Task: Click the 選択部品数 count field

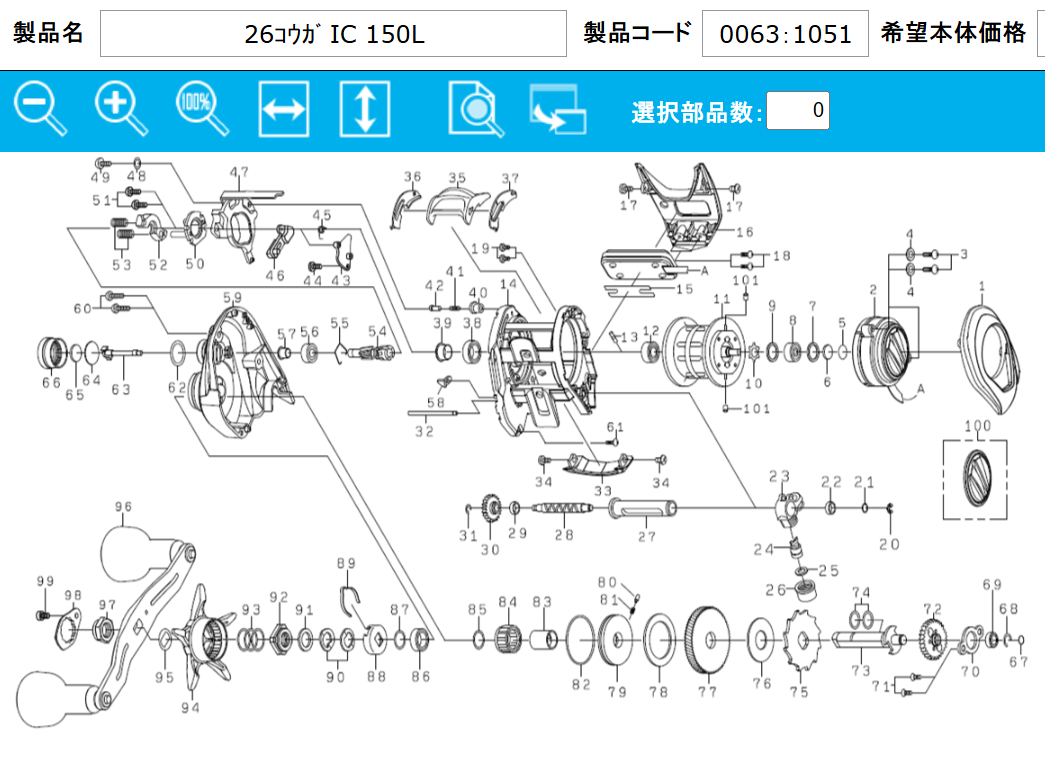Action: 797,111
